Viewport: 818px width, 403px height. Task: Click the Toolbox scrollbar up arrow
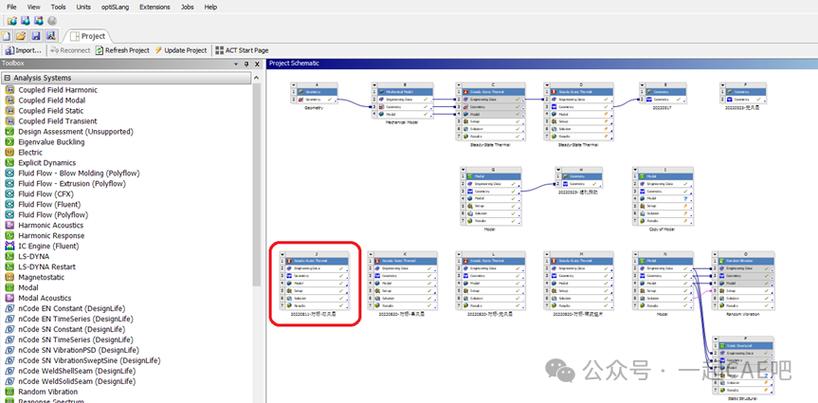pos(256,78)
